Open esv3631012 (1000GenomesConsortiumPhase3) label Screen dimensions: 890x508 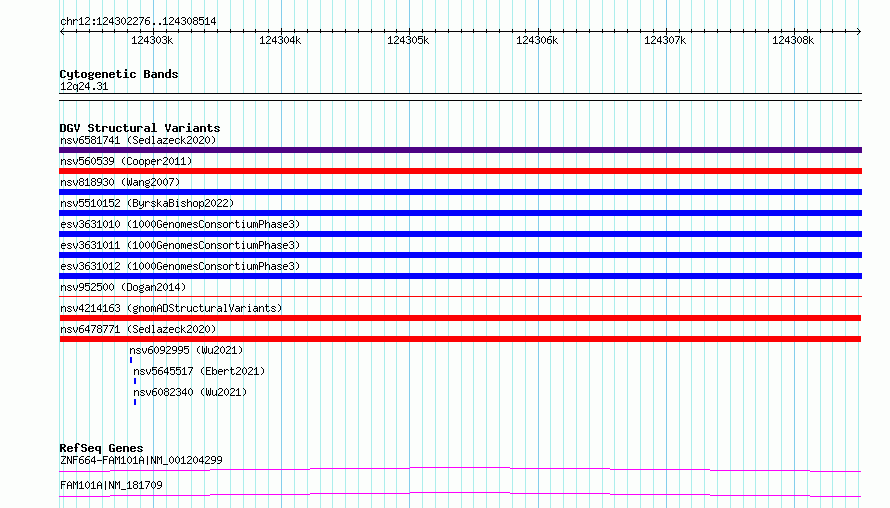[180, 266]
